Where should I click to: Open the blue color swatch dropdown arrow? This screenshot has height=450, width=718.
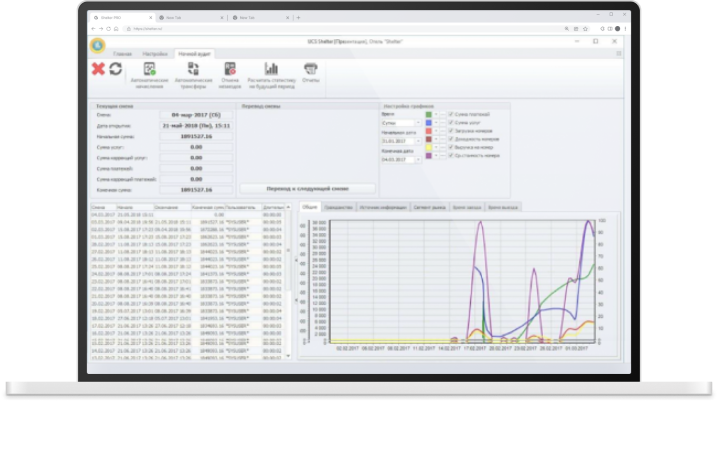click(x=436, y=122)
